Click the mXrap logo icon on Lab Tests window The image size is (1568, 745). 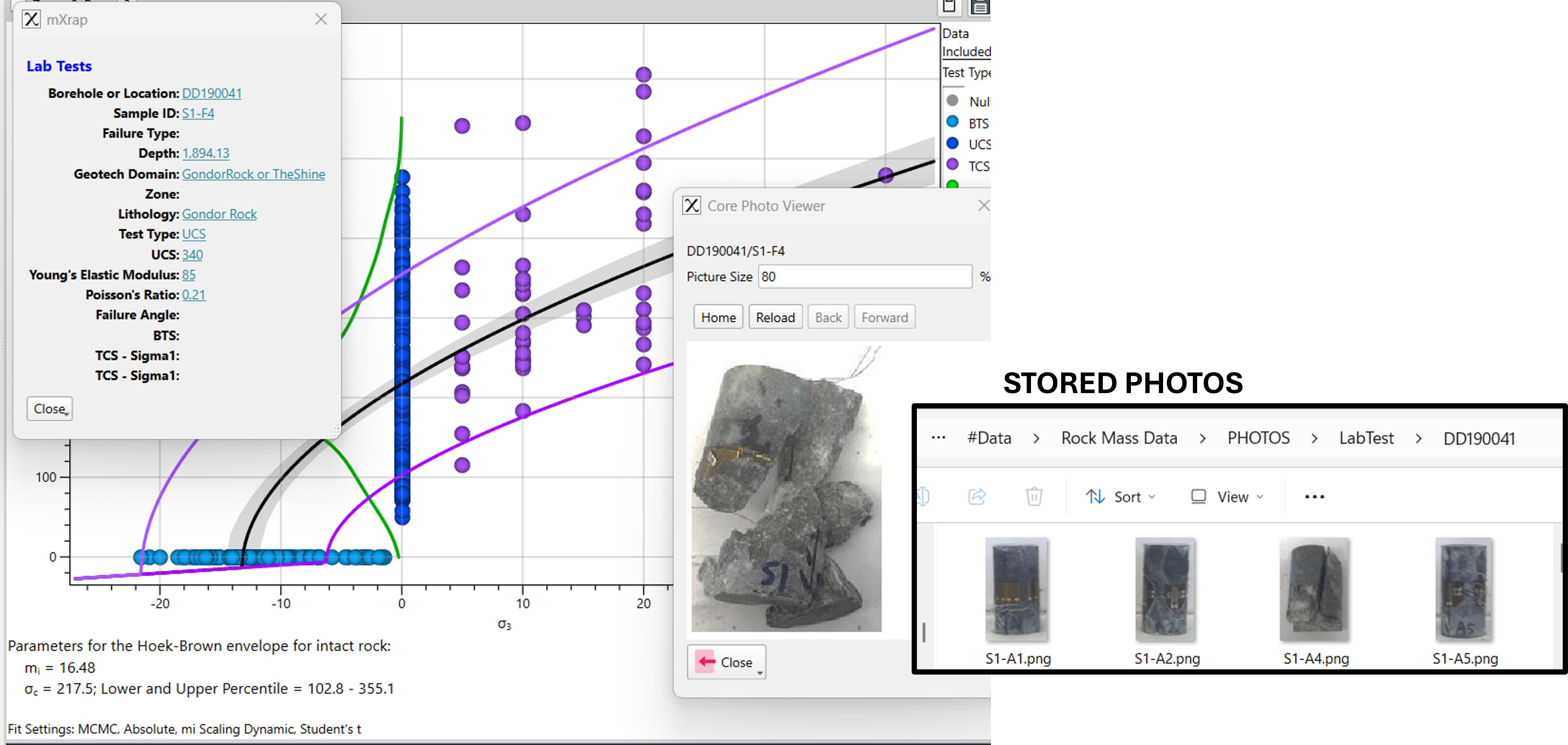click(x=30, y=19)
